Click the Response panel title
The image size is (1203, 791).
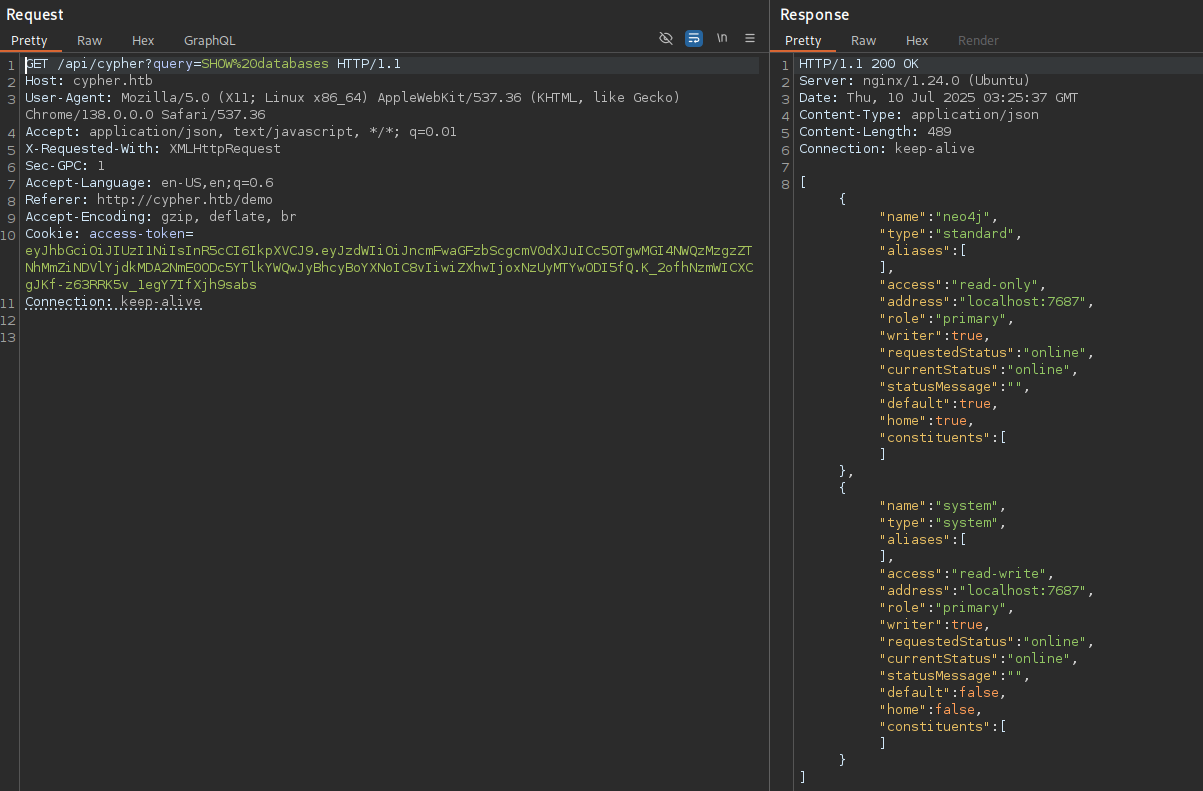[x=814, y=15]
